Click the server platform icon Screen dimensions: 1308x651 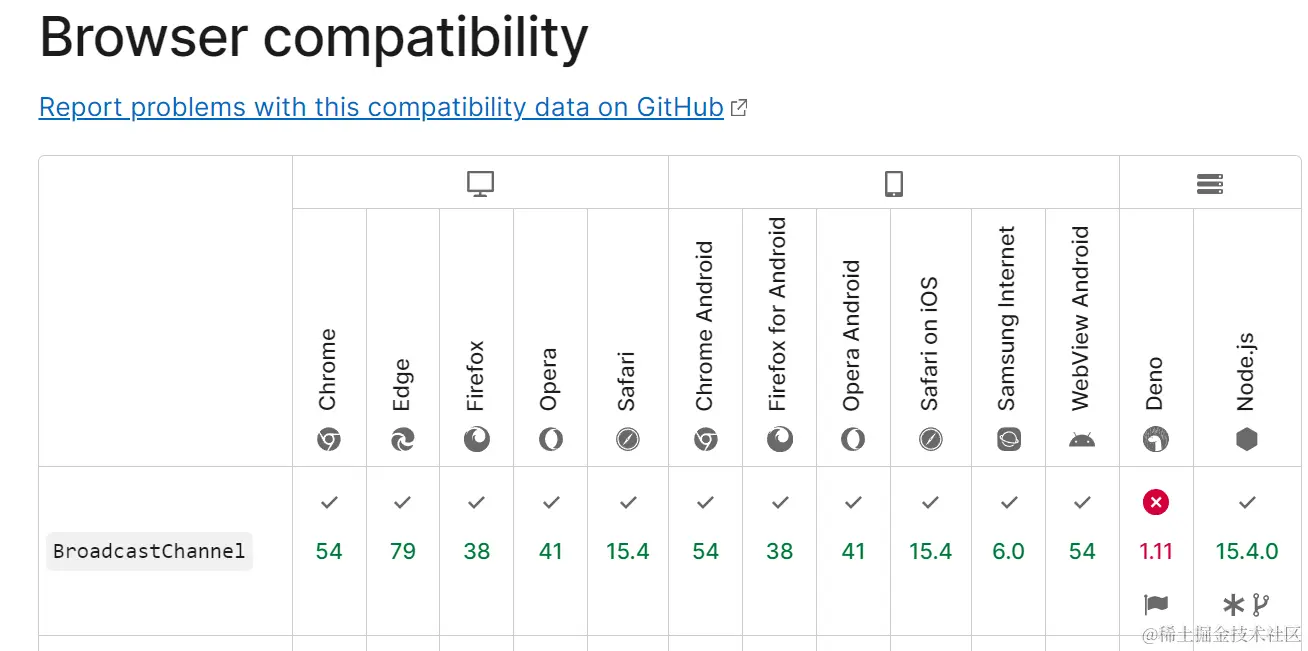[1210, 184]
